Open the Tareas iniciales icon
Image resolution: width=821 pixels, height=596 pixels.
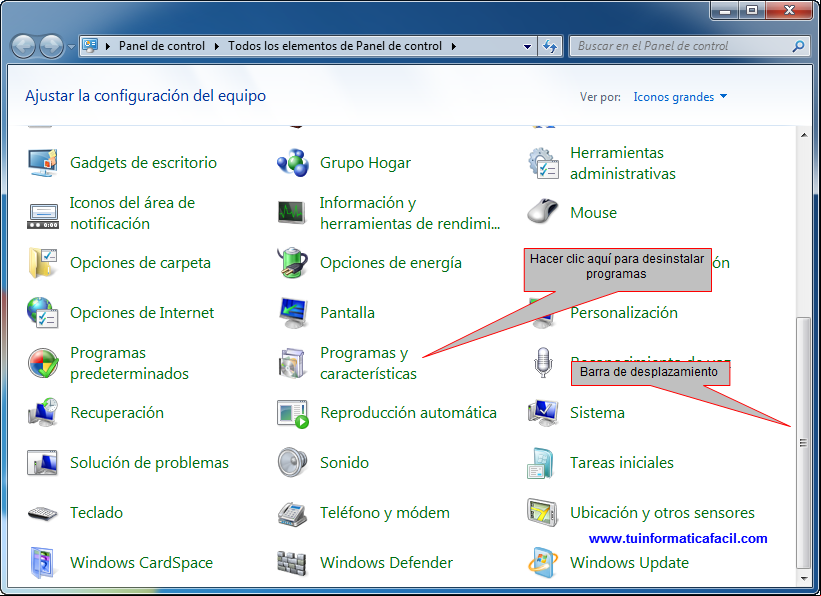point(541,463)
